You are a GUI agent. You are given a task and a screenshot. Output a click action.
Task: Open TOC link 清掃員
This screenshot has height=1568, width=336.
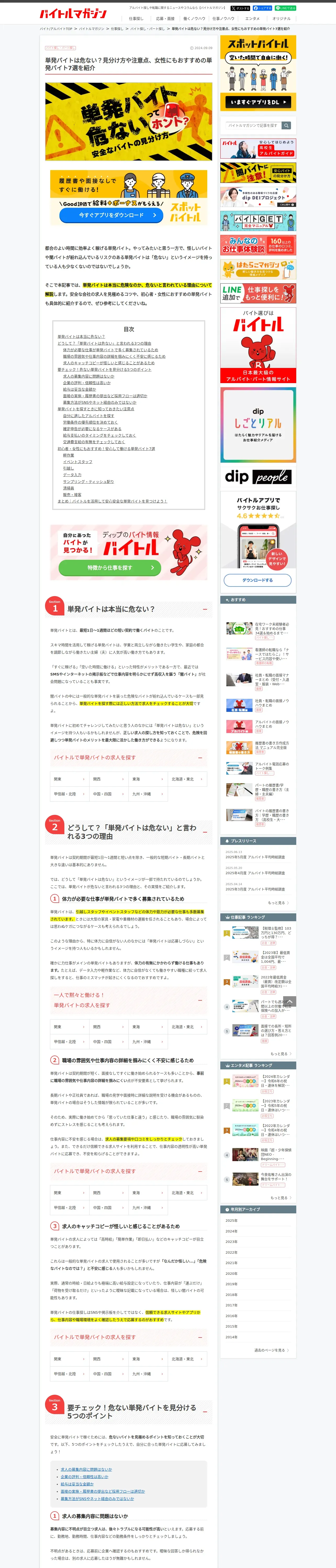point(68,488)
